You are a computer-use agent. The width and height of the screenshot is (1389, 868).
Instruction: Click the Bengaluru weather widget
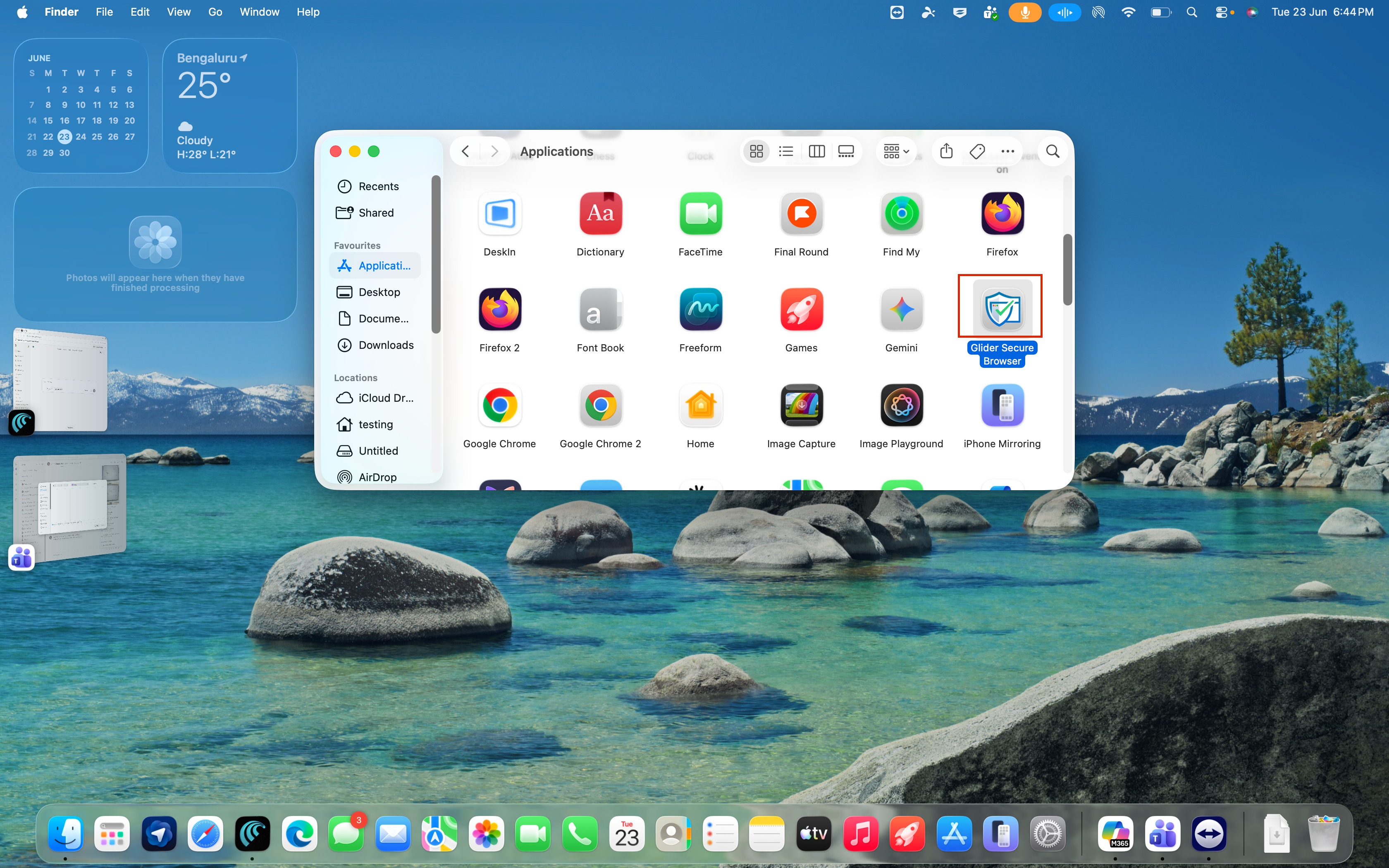[x=229, y=106]
